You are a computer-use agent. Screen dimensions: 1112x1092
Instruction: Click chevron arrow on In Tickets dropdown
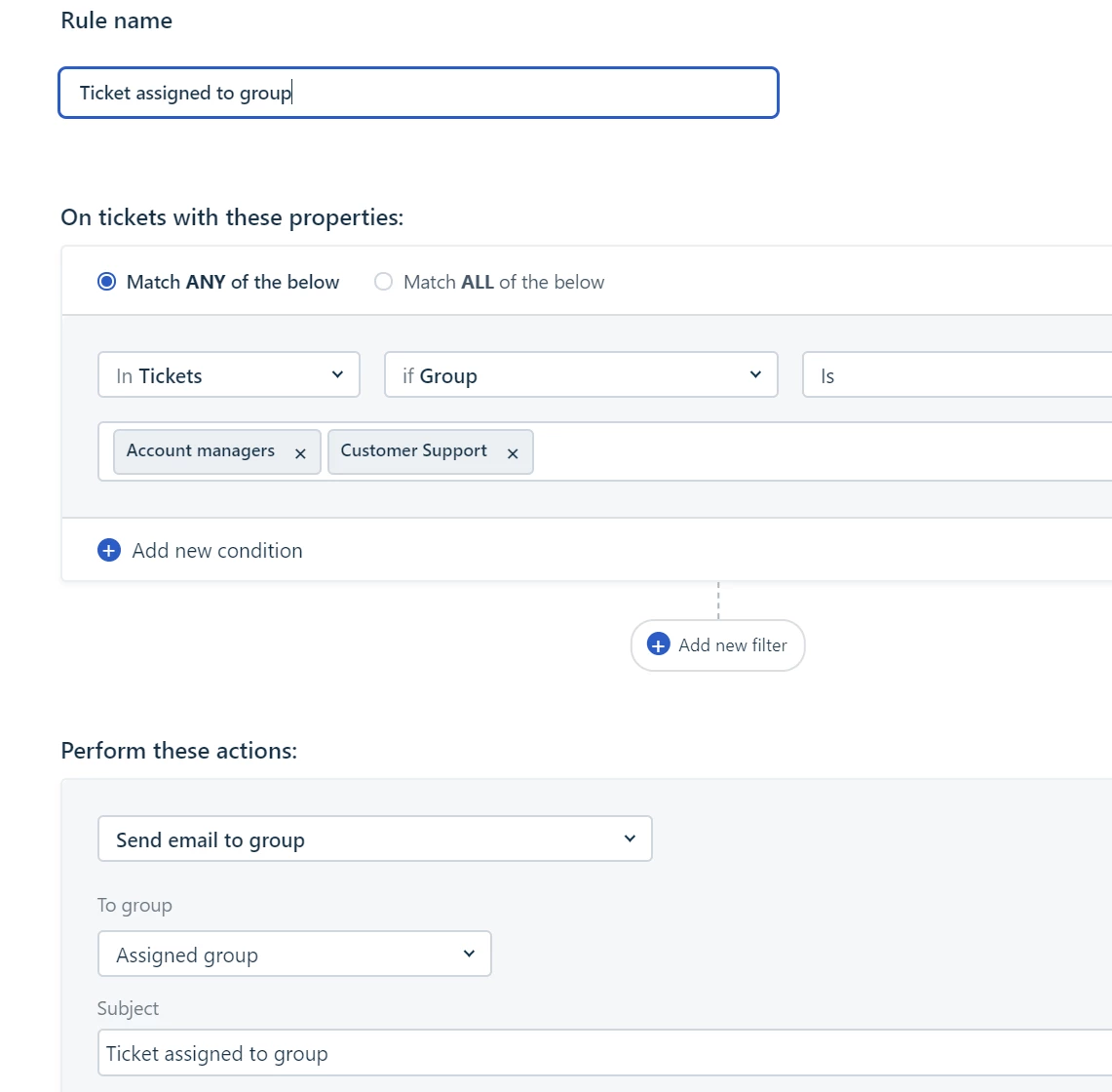tap(337, 374)
